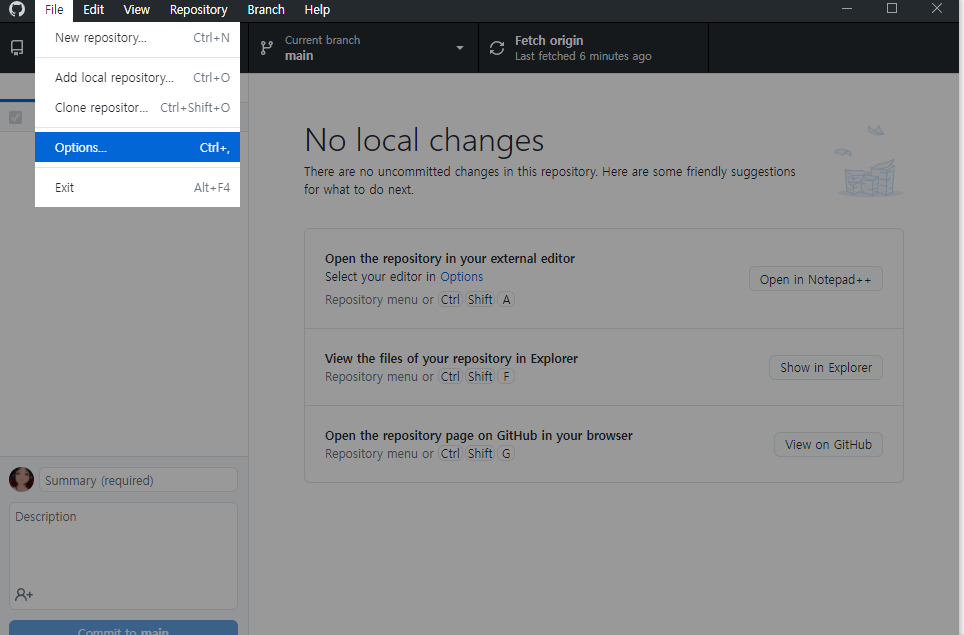Click the 'No local changes' heading
The image size is (964, 635).
(x=424, y=140)
